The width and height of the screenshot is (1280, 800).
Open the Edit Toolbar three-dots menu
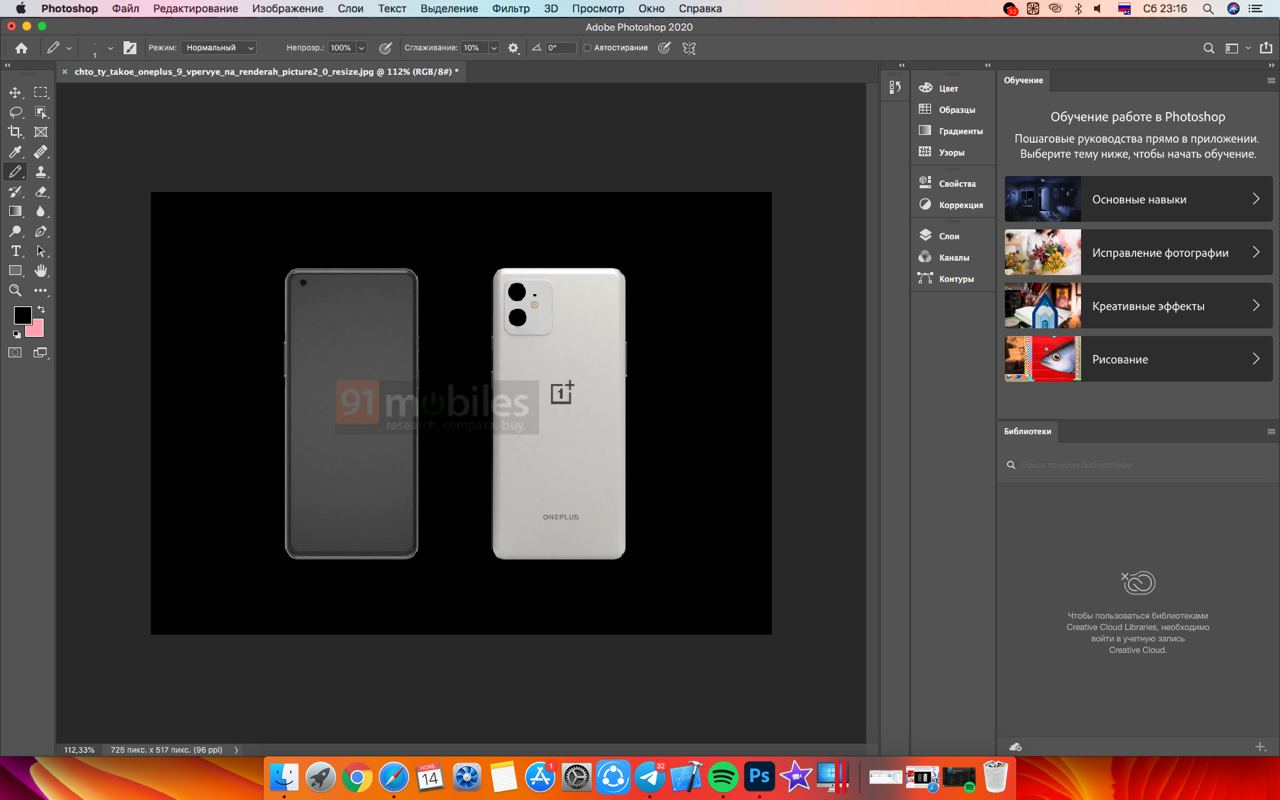coord(41,290)
